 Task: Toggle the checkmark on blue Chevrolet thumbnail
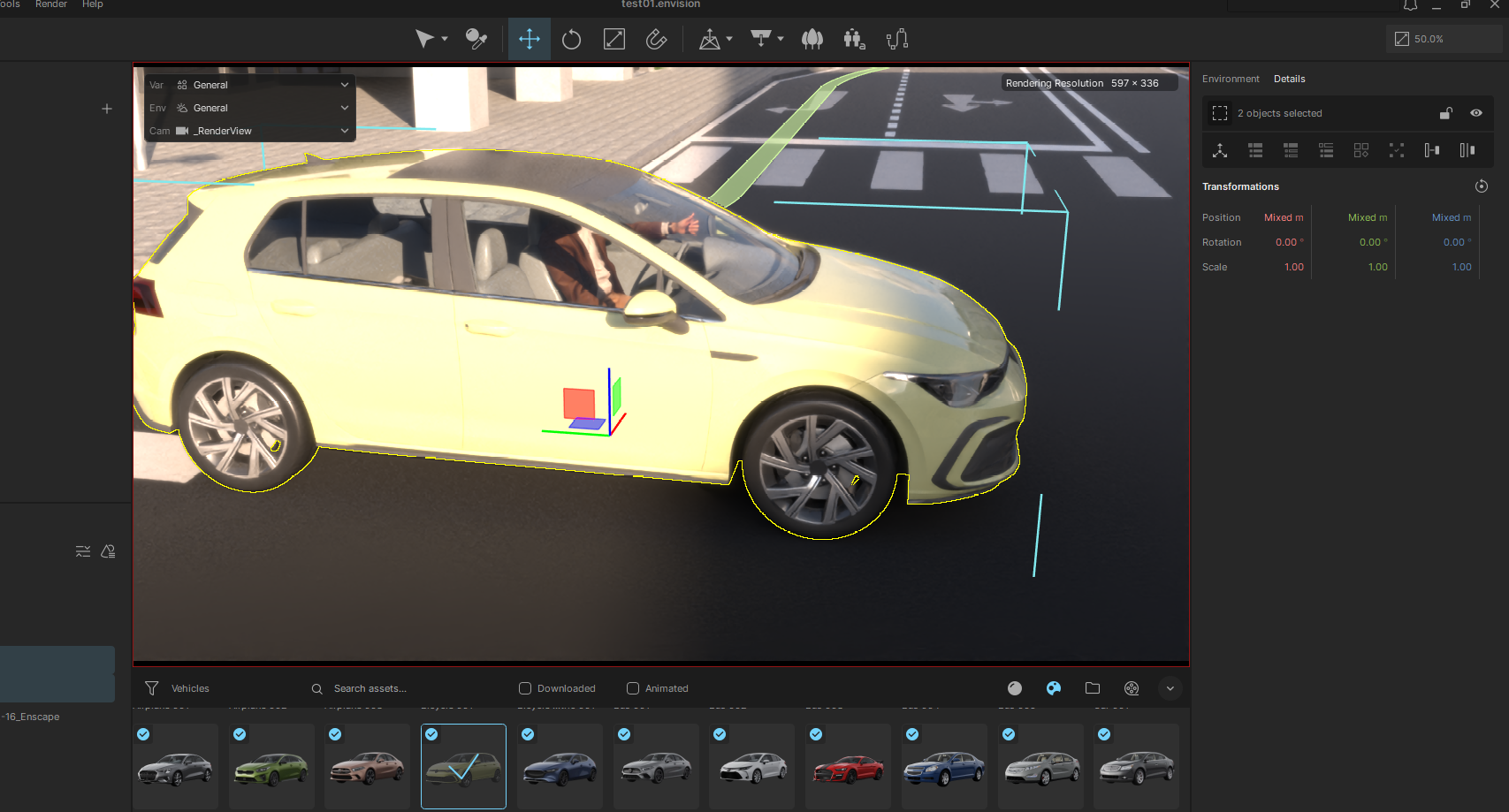(912, 734)
